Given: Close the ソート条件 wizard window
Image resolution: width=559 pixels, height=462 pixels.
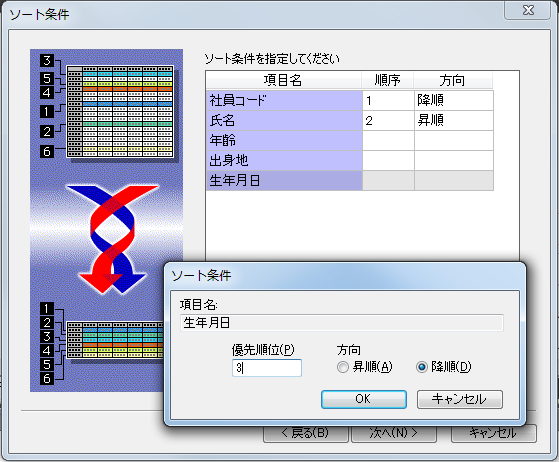Looking at the screenshot, I should point(528,10).
